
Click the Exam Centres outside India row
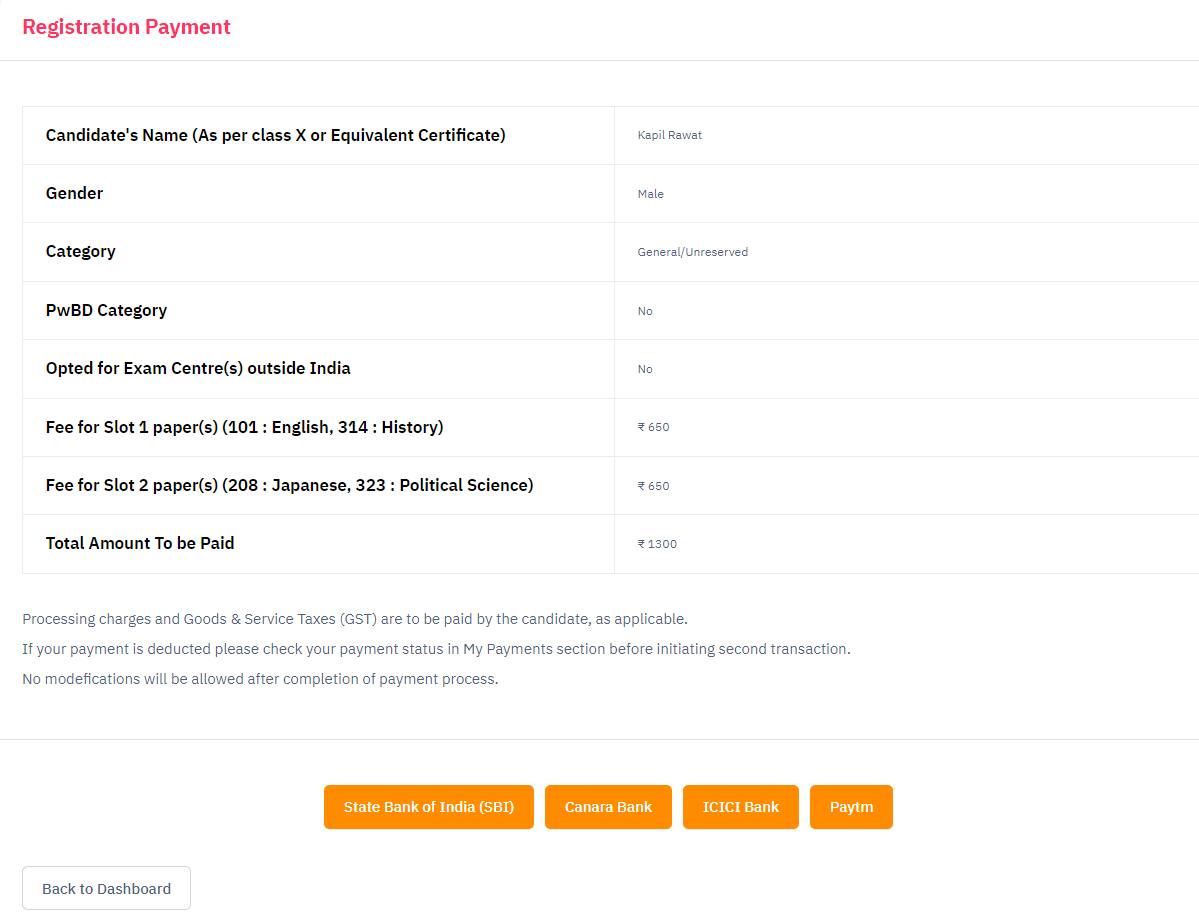coord(197,368)
